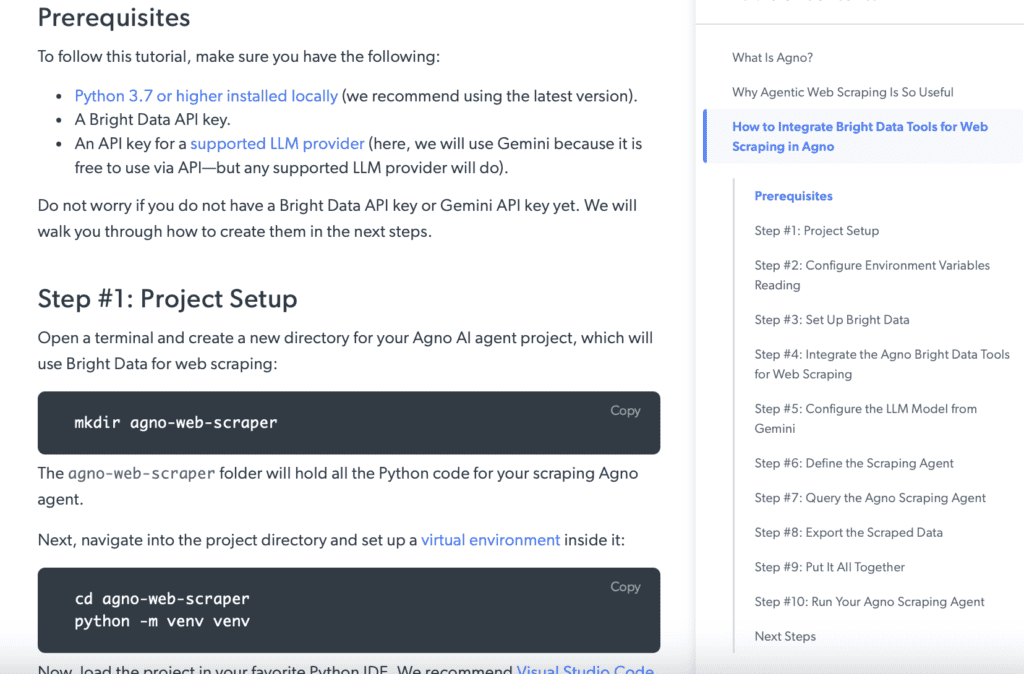This screenshot has width=1024, height=674.
Task: Go to Step #8: Export Scraped Data
Action: (848, 533)
